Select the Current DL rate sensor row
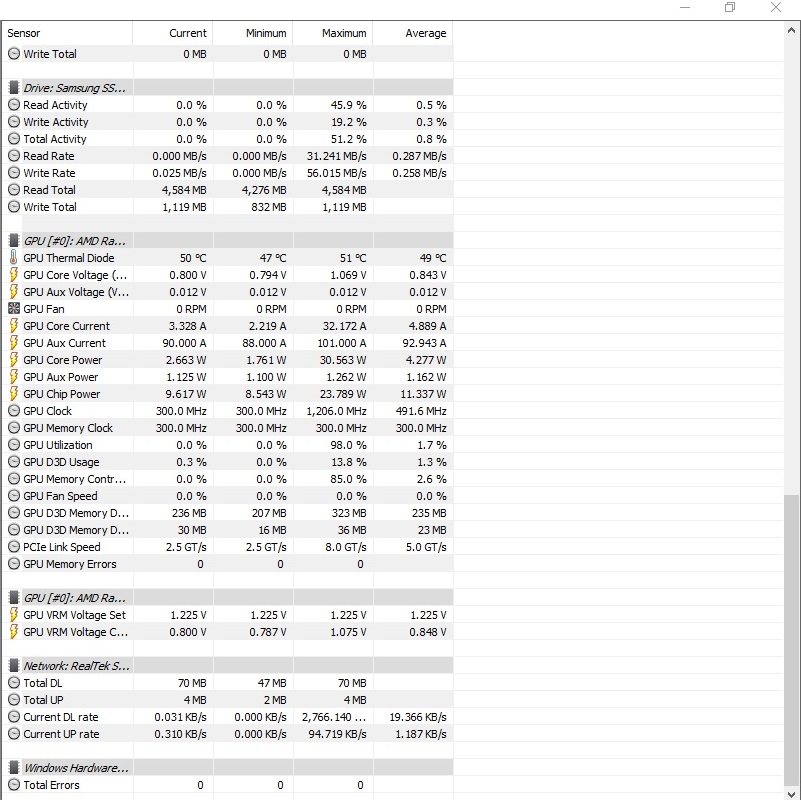 [x=228, y=717]
